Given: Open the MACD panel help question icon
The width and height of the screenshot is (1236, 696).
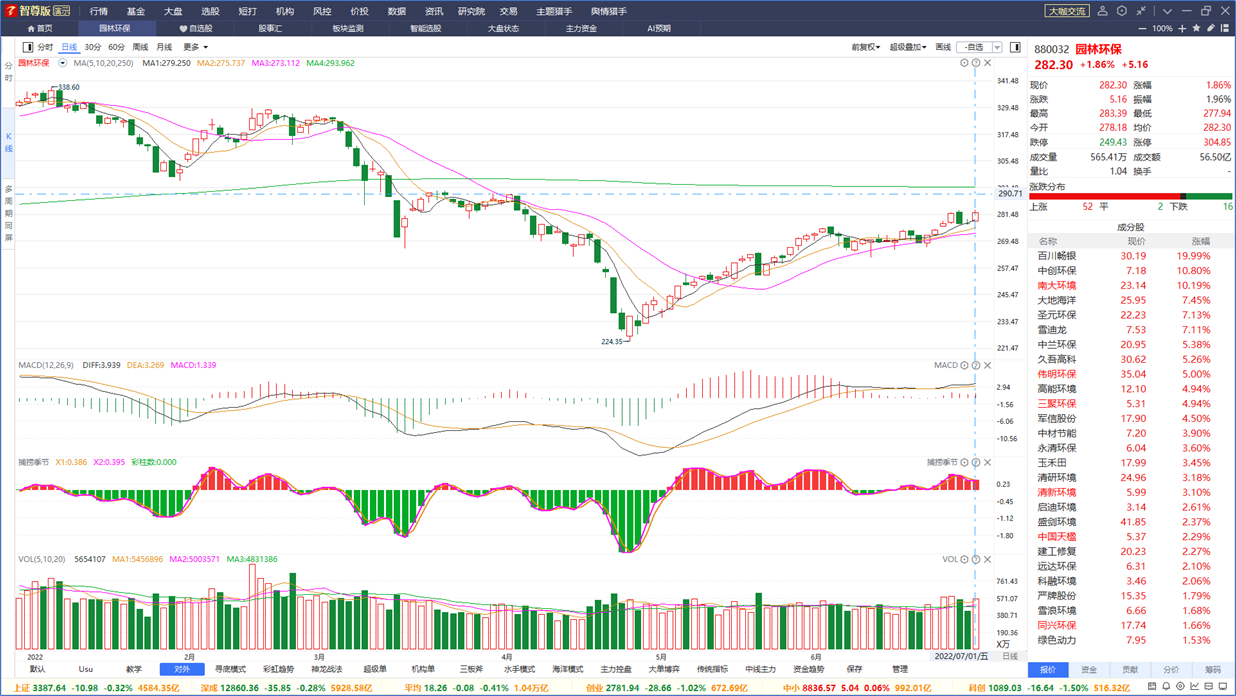Looking at the screenshot, I should 976,365.
